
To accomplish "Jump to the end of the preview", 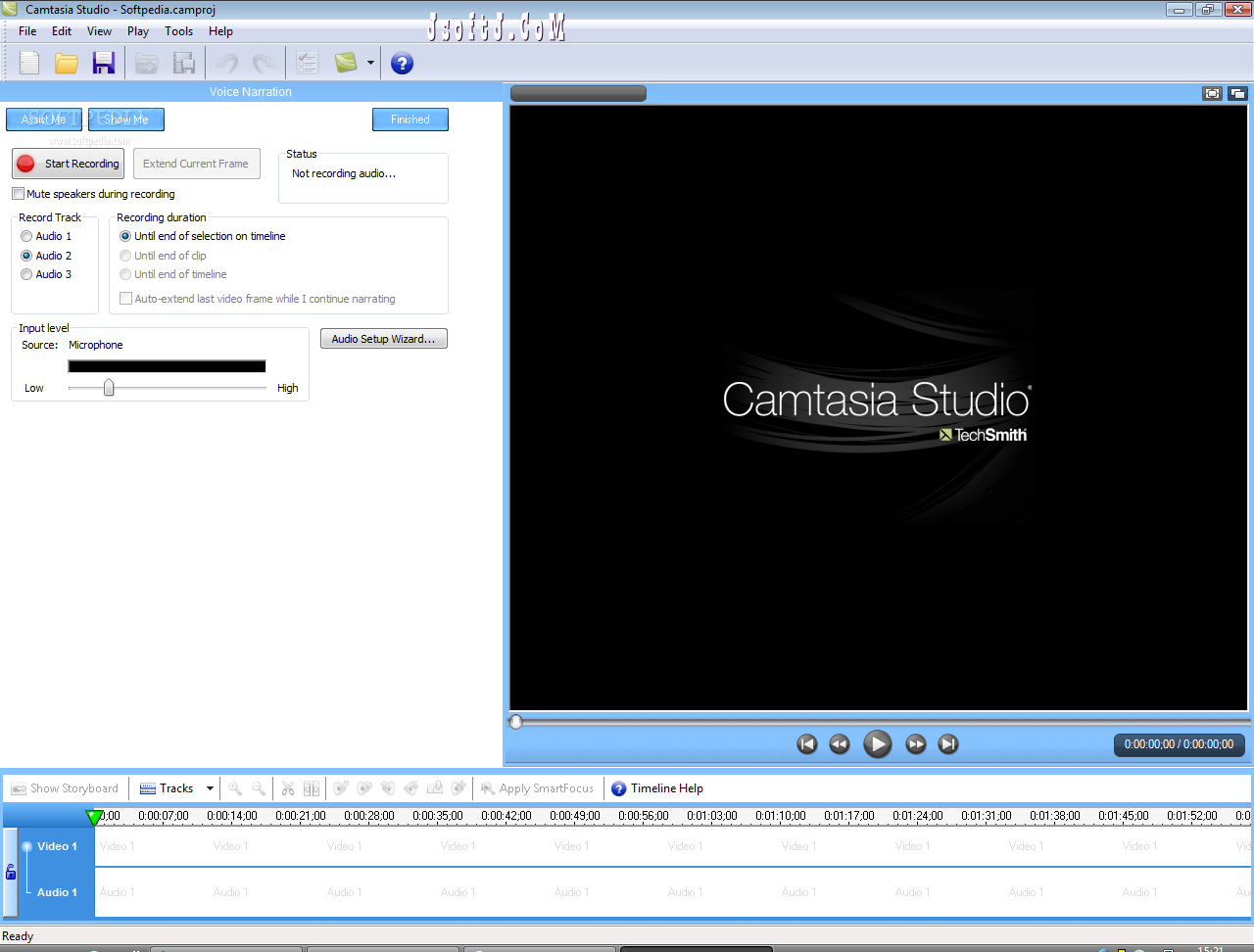I will tap(947, 744).
